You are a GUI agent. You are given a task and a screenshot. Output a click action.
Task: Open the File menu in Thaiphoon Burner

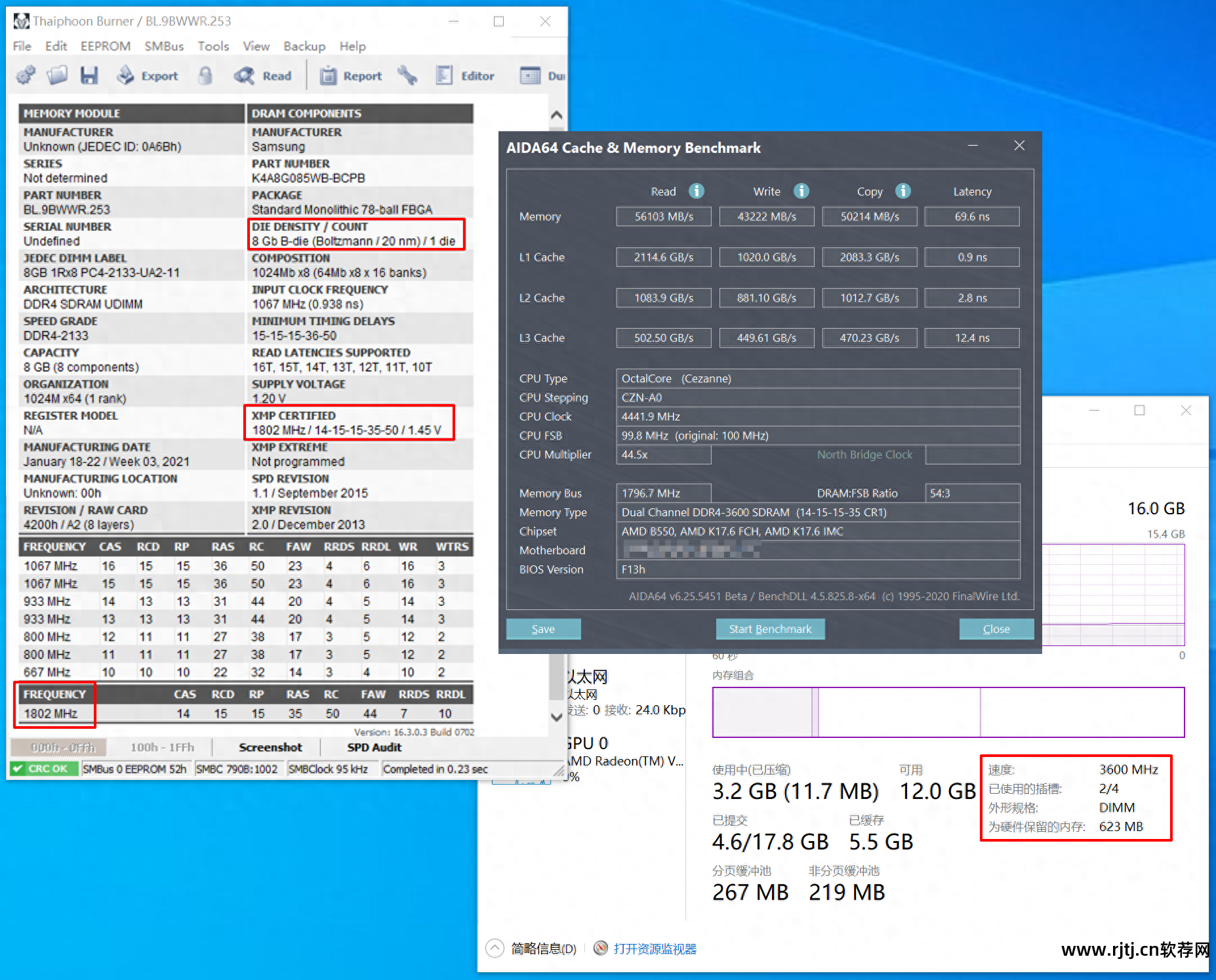22,46
